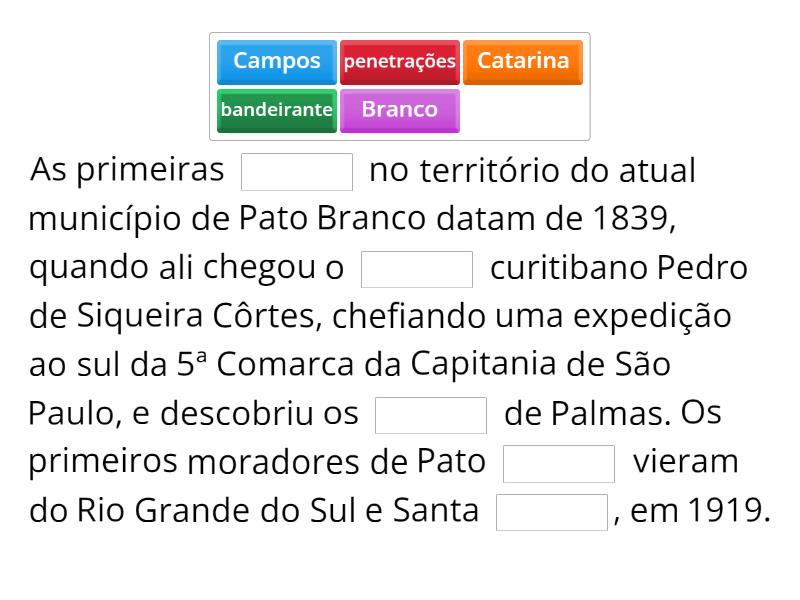Click the blank before "de Palmas"
The height and width of the screenshot is (600, 800).
pyautogui.click(x=431, y=415)
